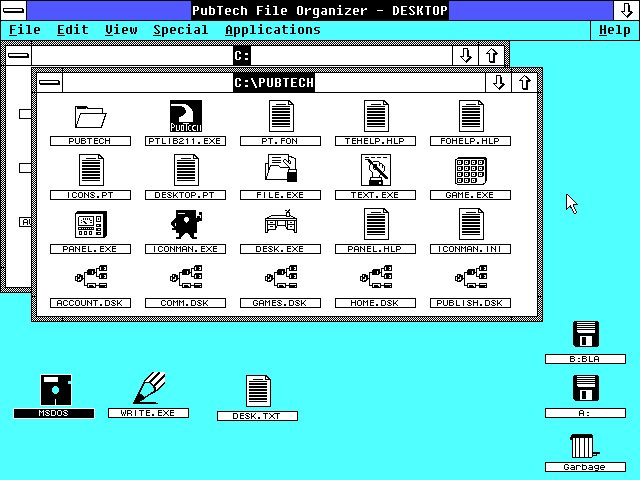This screenshot has width=640, height=480.
Task: Open the PUBTECH folder icon
Action: pyautogui.click(x=91, y=117)
